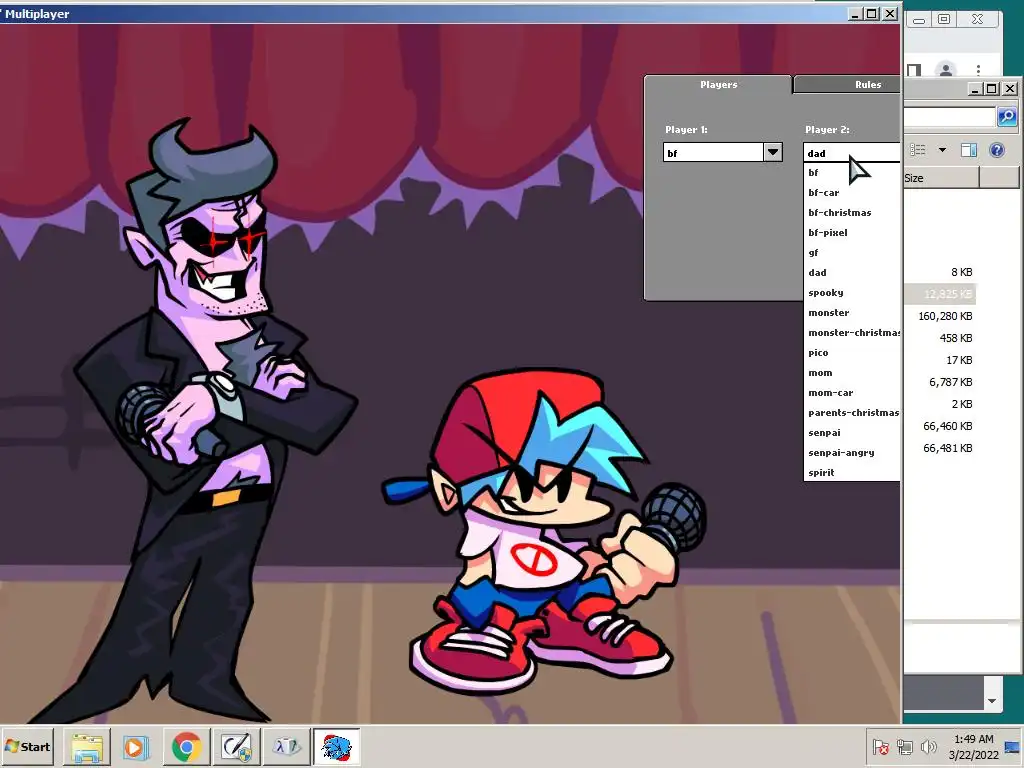Open the Chrome profile avatar icon
Image resolution: width=1024 pixels, height=768 pixels.
[x=945, y=69]
